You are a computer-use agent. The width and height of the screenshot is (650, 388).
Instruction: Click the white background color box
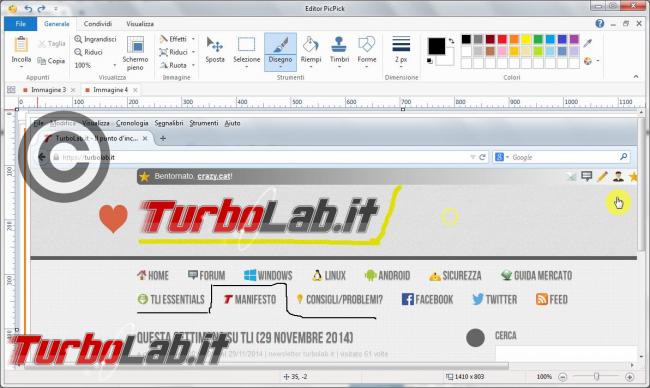(x=447, y=59)
